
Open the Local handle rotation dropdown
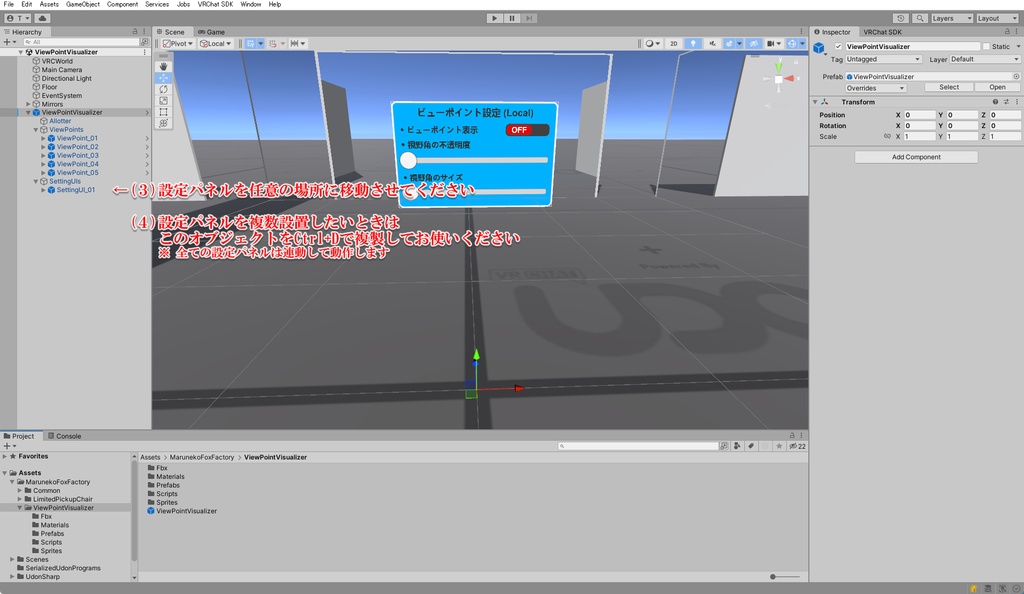[216, 44]
